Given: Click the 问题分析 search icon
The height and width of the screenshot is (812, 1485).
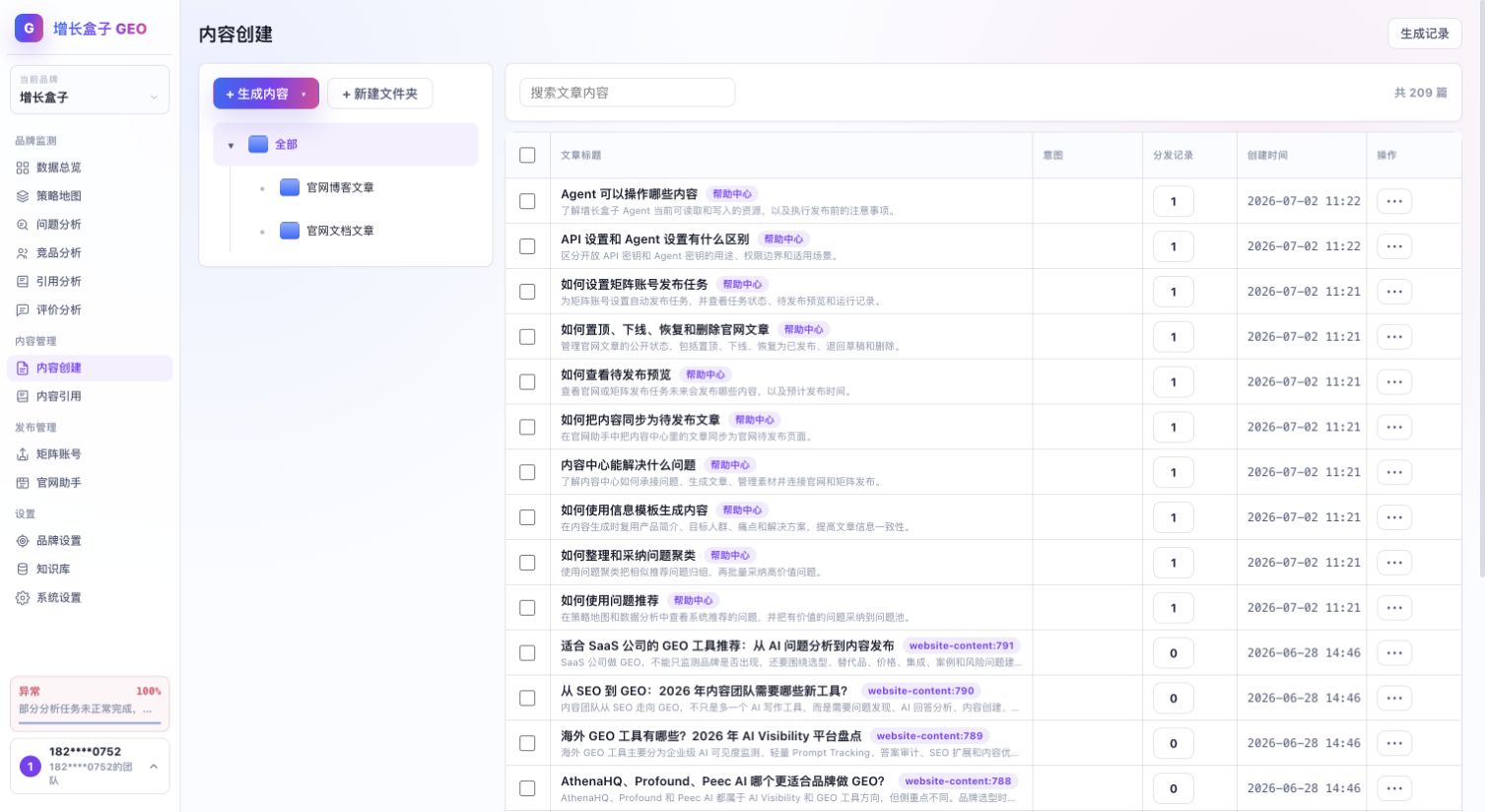Looking at the screenshot, I should click(x=23, y=225).
